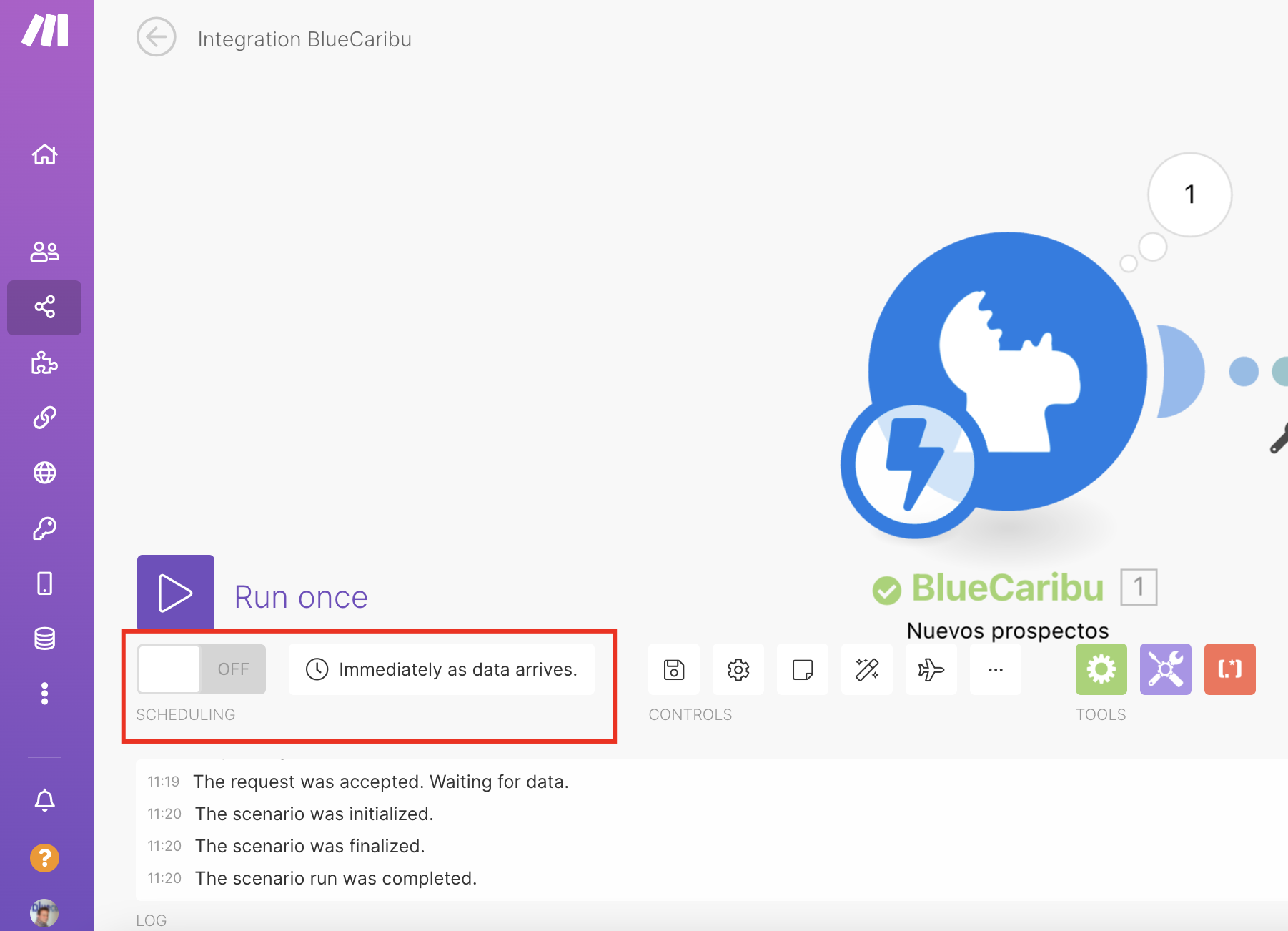Click the BlueCaribu module name label
This screenshot has height=931, width=1288.
coord(1008,588)
